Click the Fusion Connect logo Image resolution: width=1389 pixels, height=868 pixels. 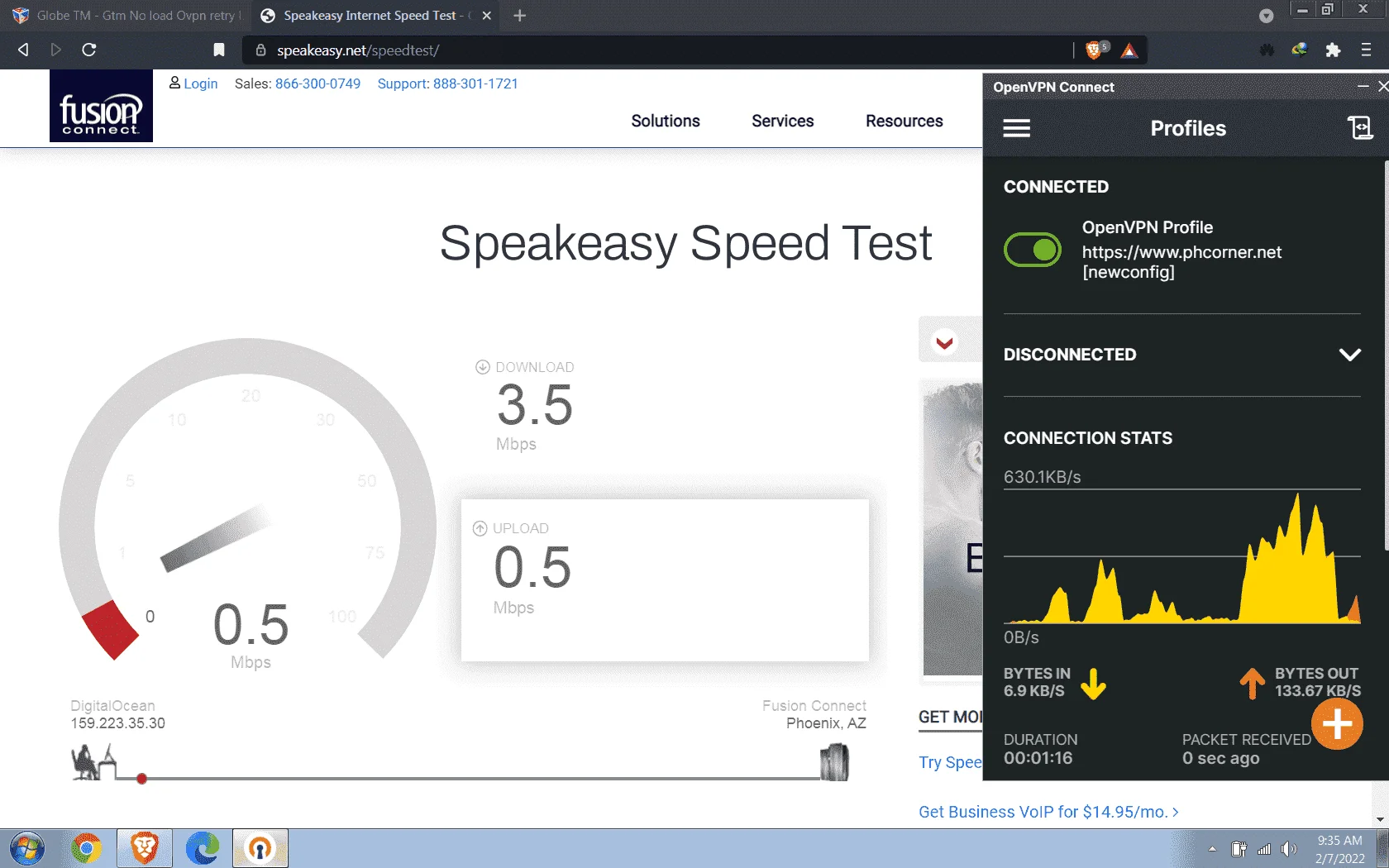(x=101, y=106)
